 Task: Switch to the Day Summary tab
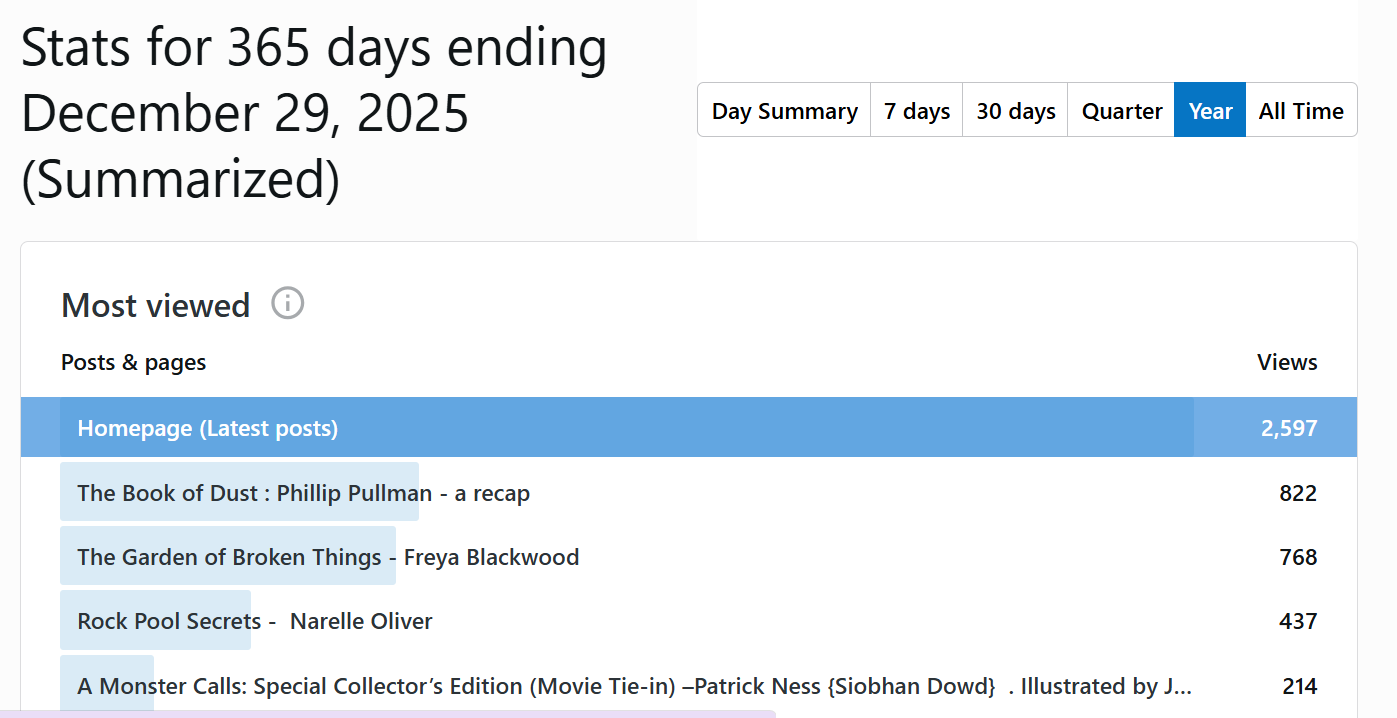784,111
